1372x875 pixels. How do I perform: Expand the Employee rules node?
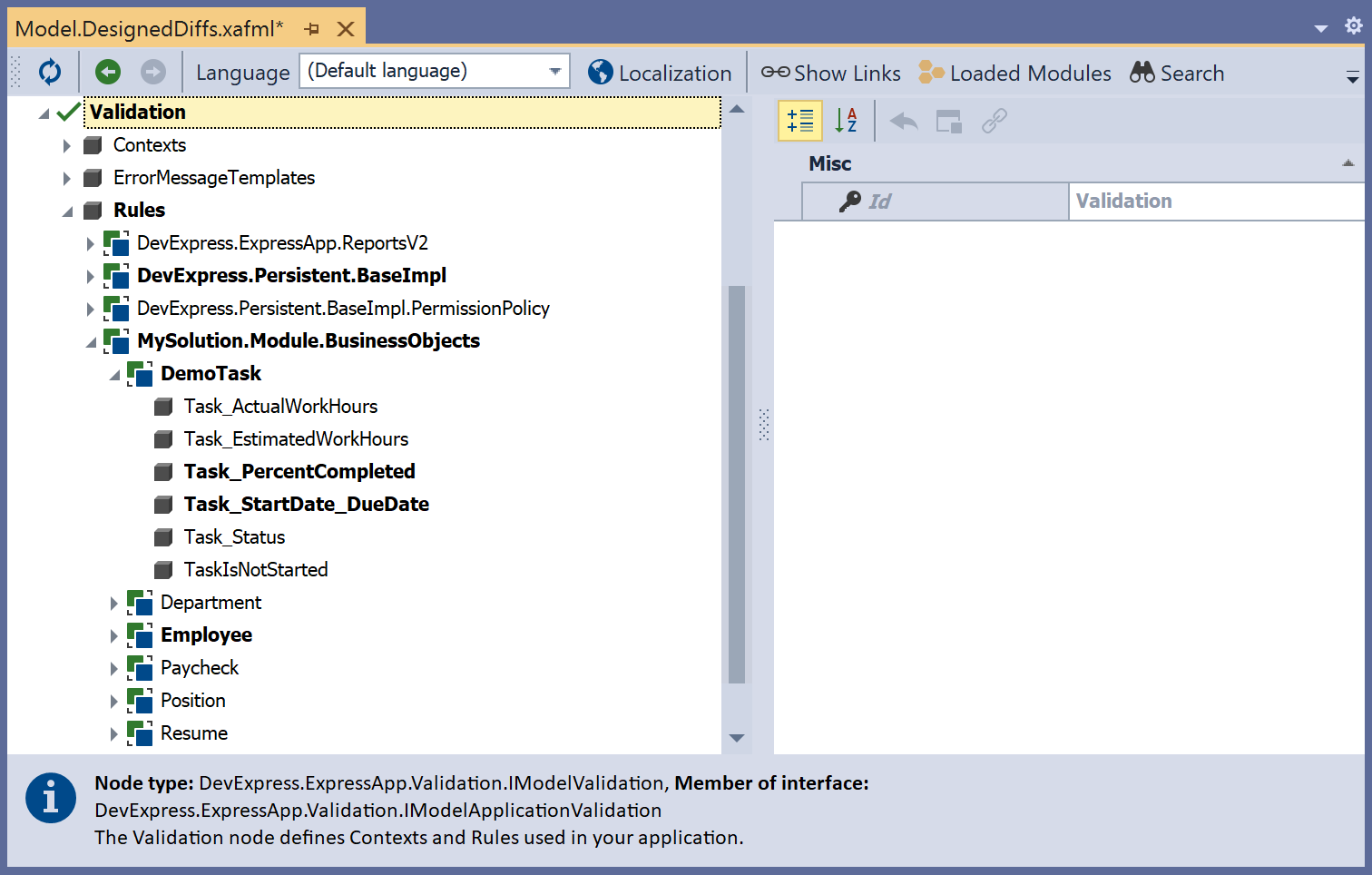pyautogui.click(x=113, y=635)
